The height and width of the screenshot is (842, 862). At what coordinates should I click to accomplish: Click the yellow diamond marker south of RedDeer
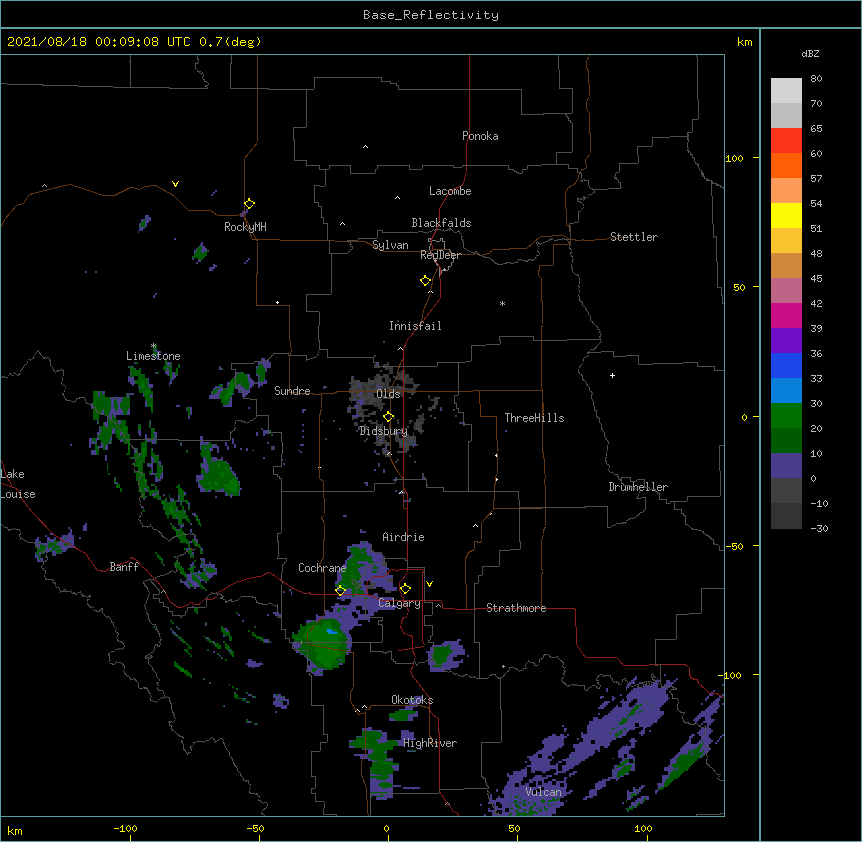[425, 281]
